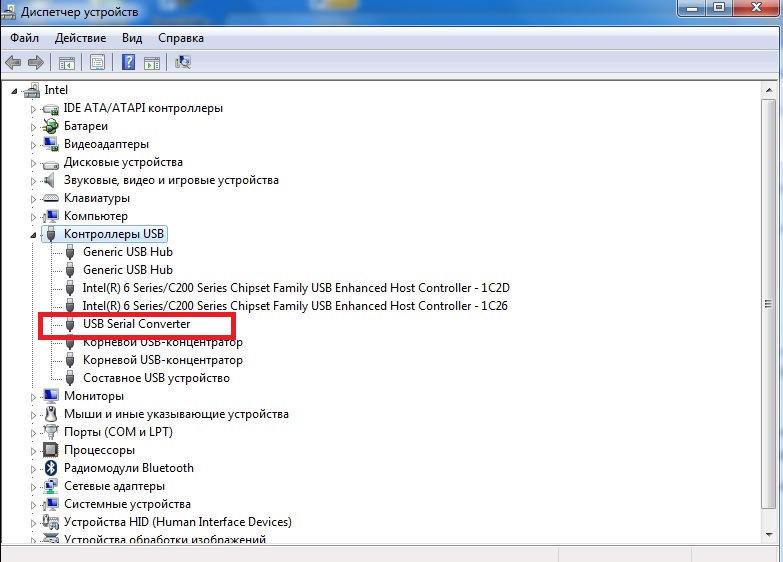The width and height of the screenshot is (783, 562).
Task: Click the Видеоадаптеры display adapter icon
Action: [50, 144]
